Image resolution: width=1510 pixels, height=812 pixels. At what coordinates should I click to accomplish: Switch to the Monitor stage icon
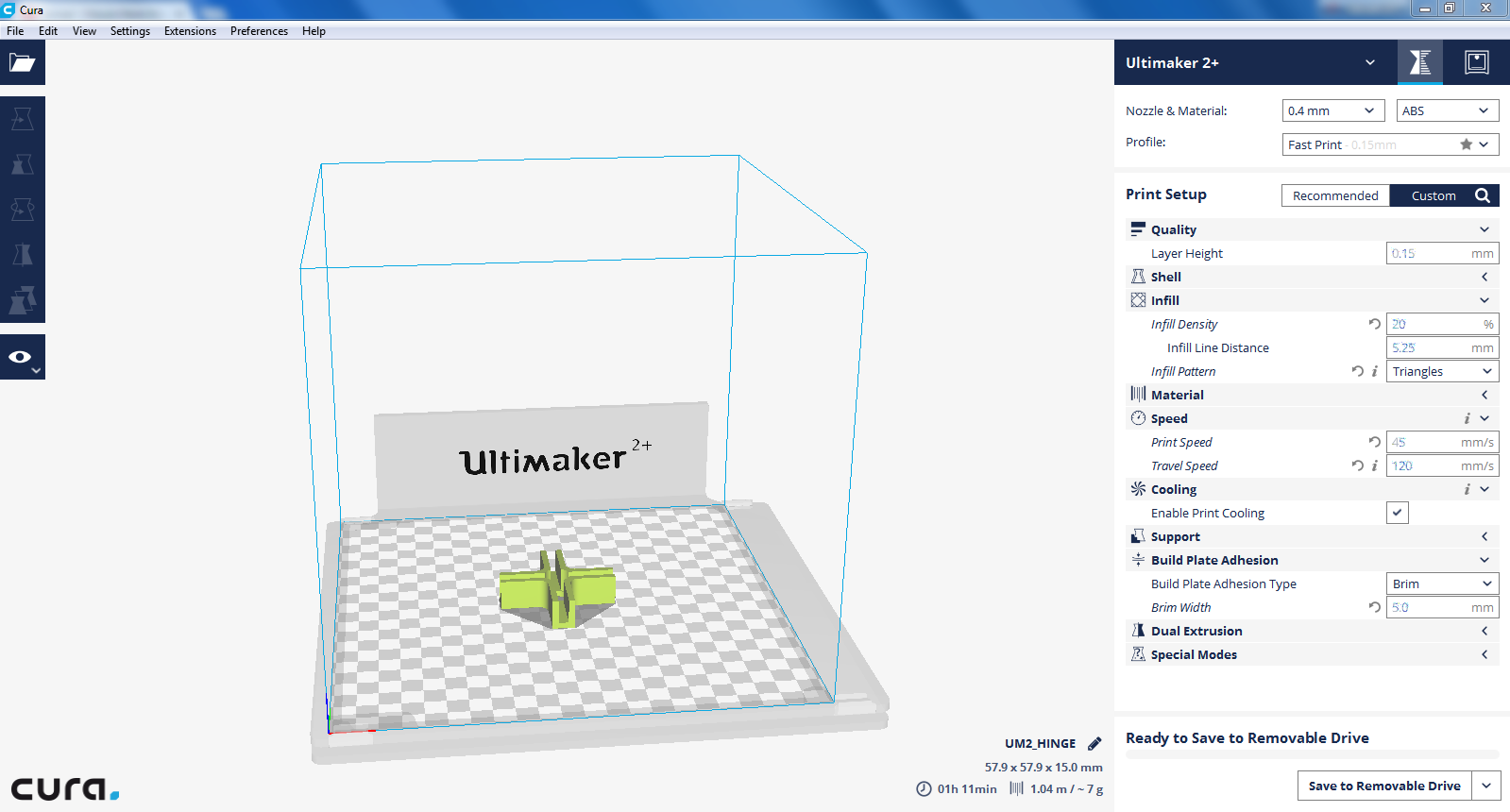pyautogui.click(x=1477, y=62)
